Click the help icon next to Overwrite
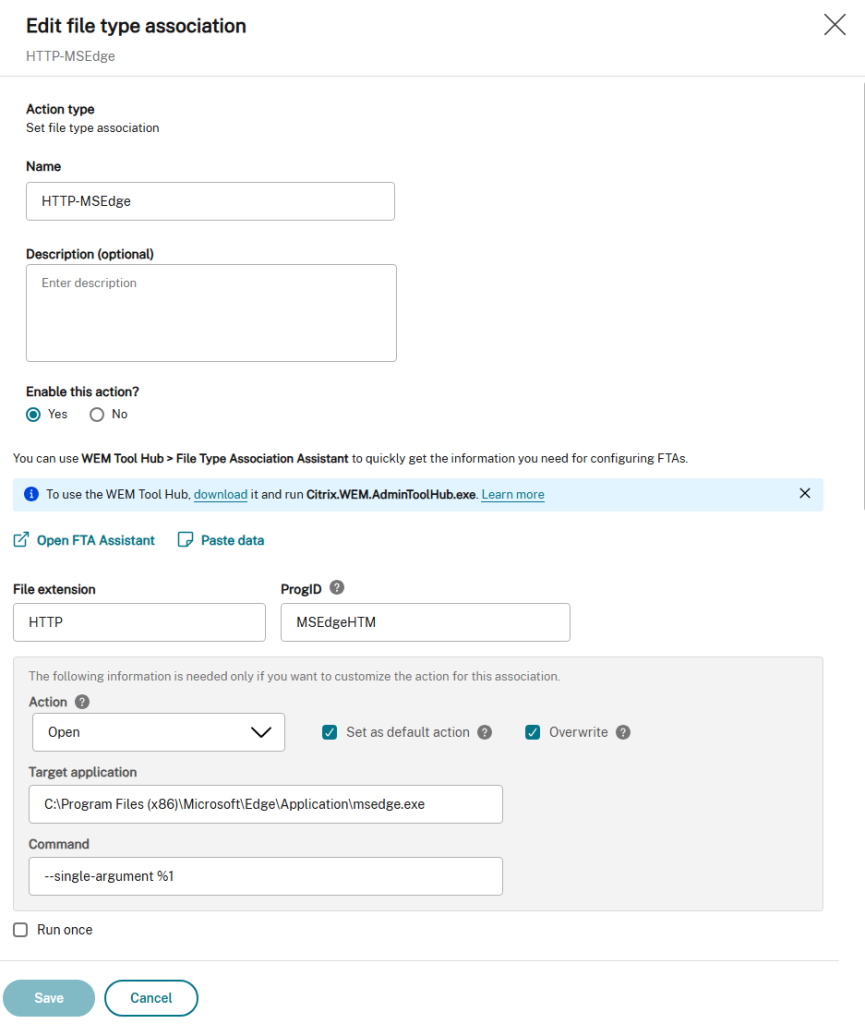Image resolution: width=865 pixels, height=1024 pixels. (x=623, y=732)
